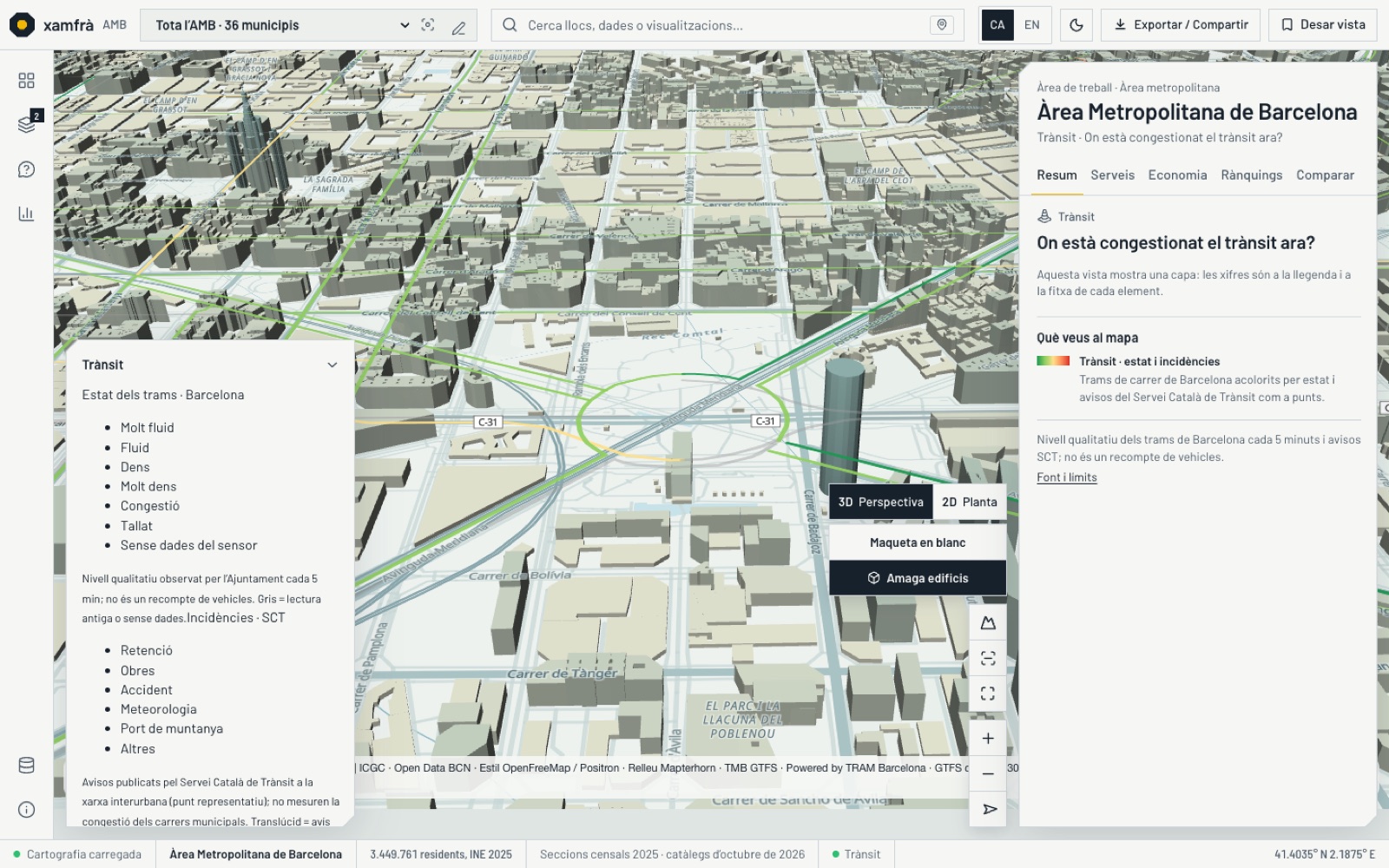Open the layers panel with badge 2
The image size is (1389, 868).
pyautogui.click(x=26, y=124)
